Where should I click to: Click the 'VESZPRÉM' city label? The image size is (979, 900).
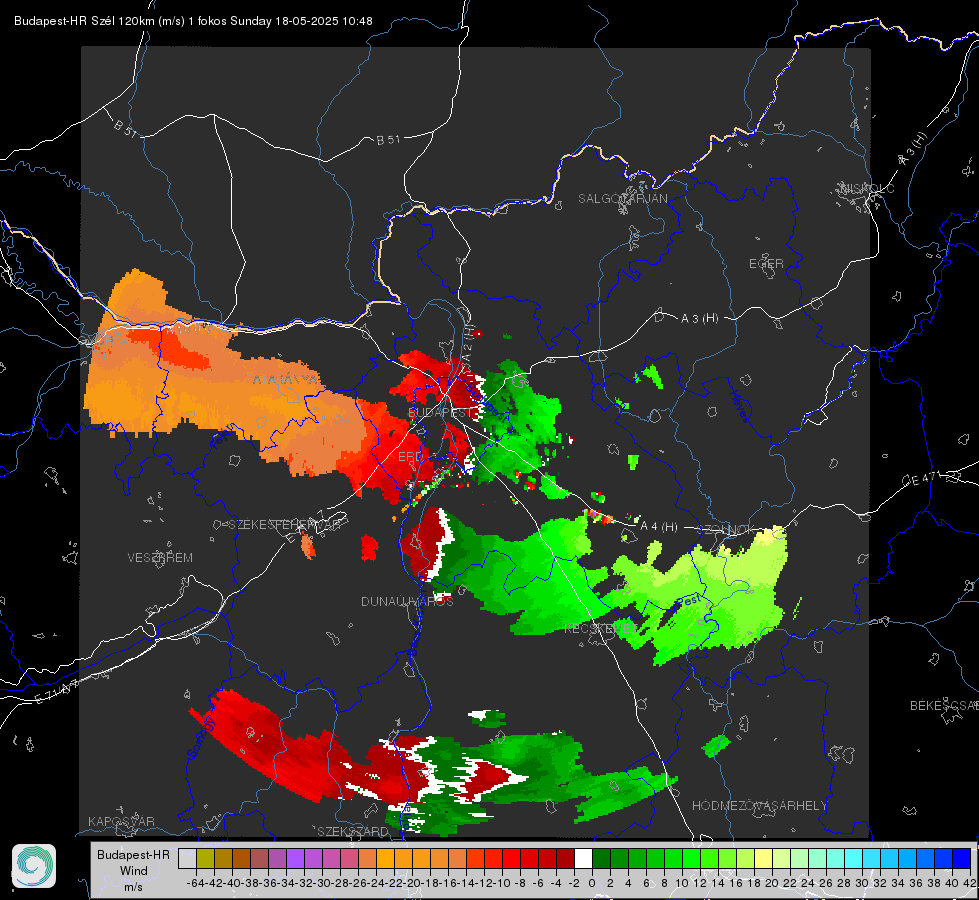click(160, 558)
